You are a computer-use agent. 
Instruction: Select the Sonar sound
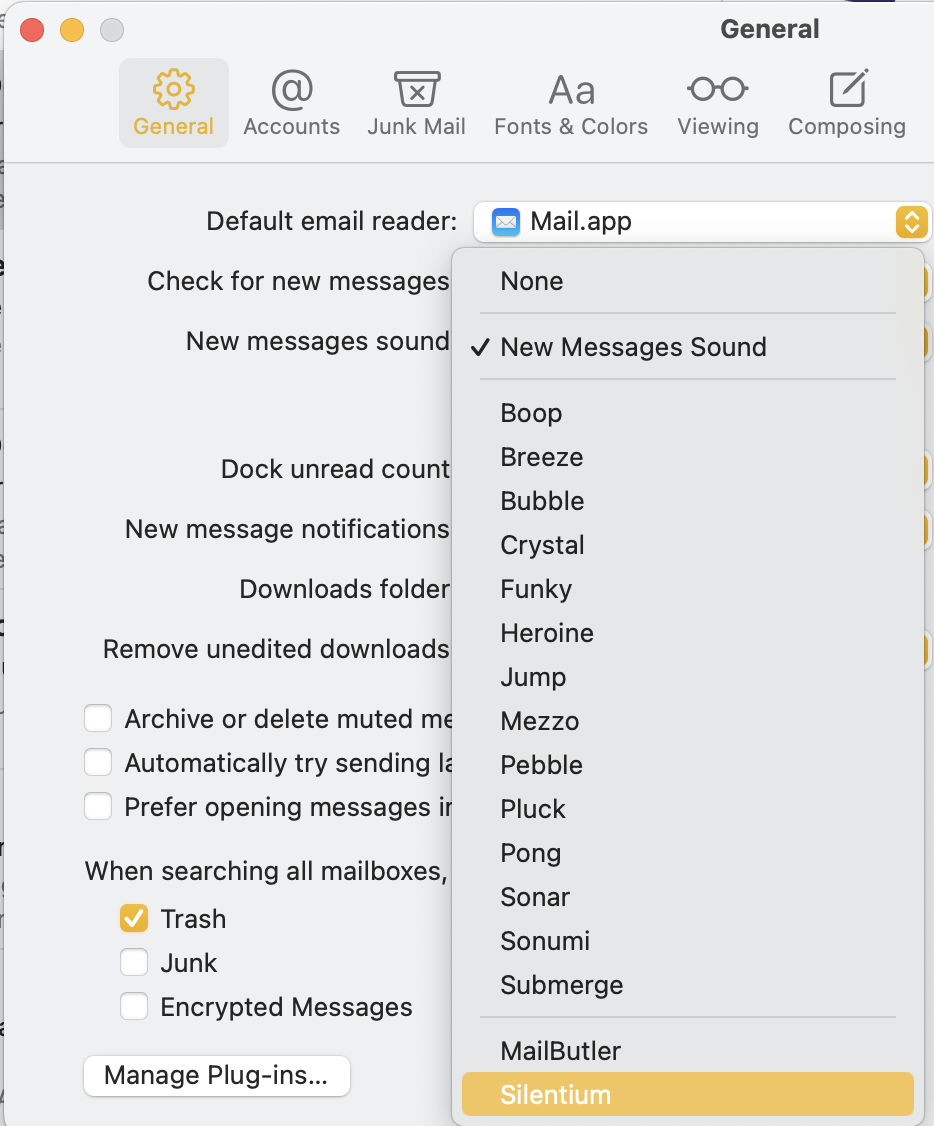(688, 897)
